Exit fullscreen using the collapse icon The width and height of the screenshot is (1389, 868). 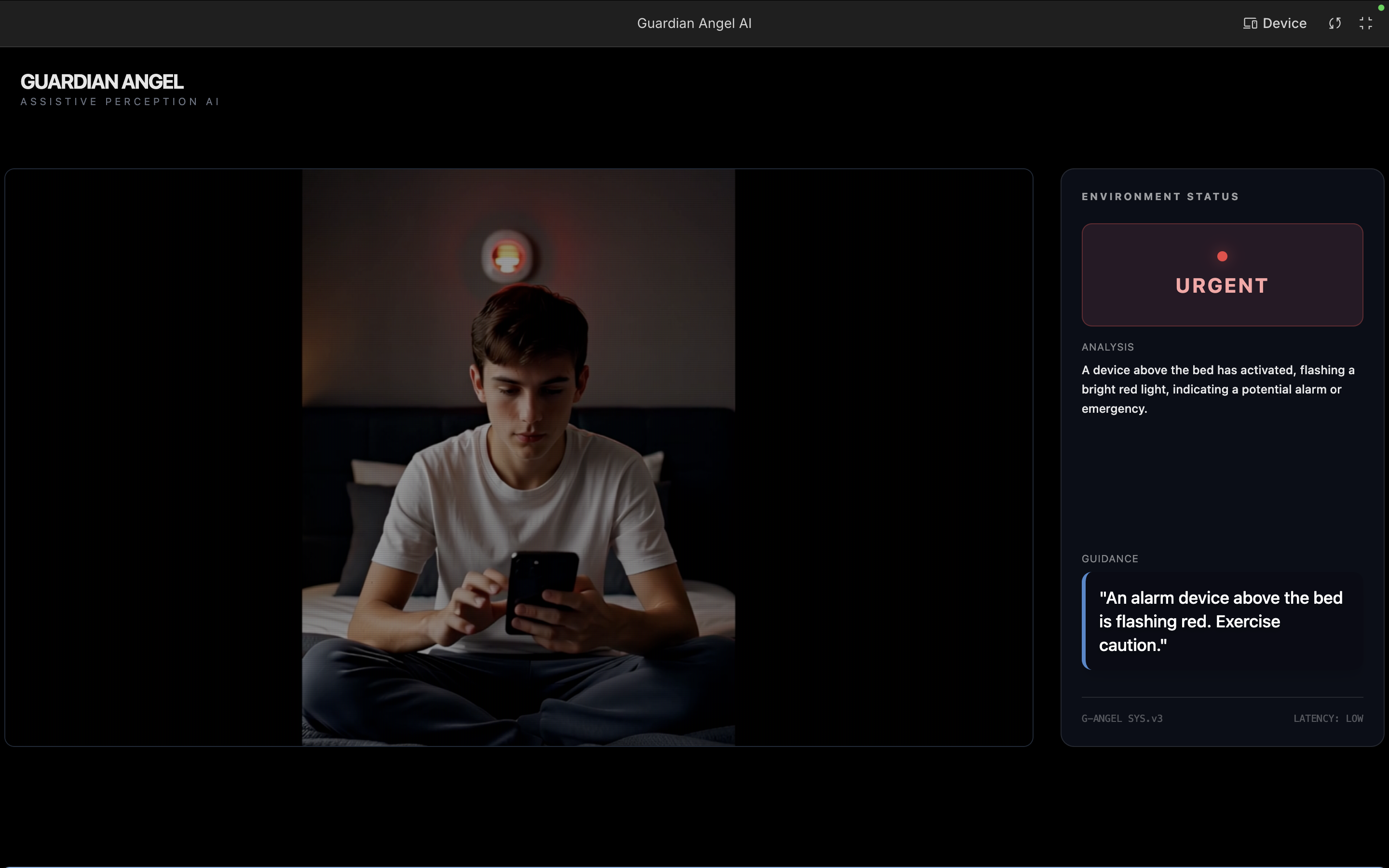point(1365,24)
